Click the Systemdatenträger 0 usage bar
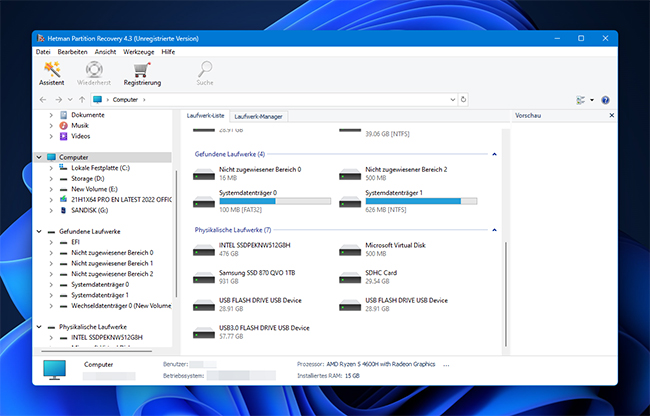Screen dimensions: 650x416 (x=275, y=201)
